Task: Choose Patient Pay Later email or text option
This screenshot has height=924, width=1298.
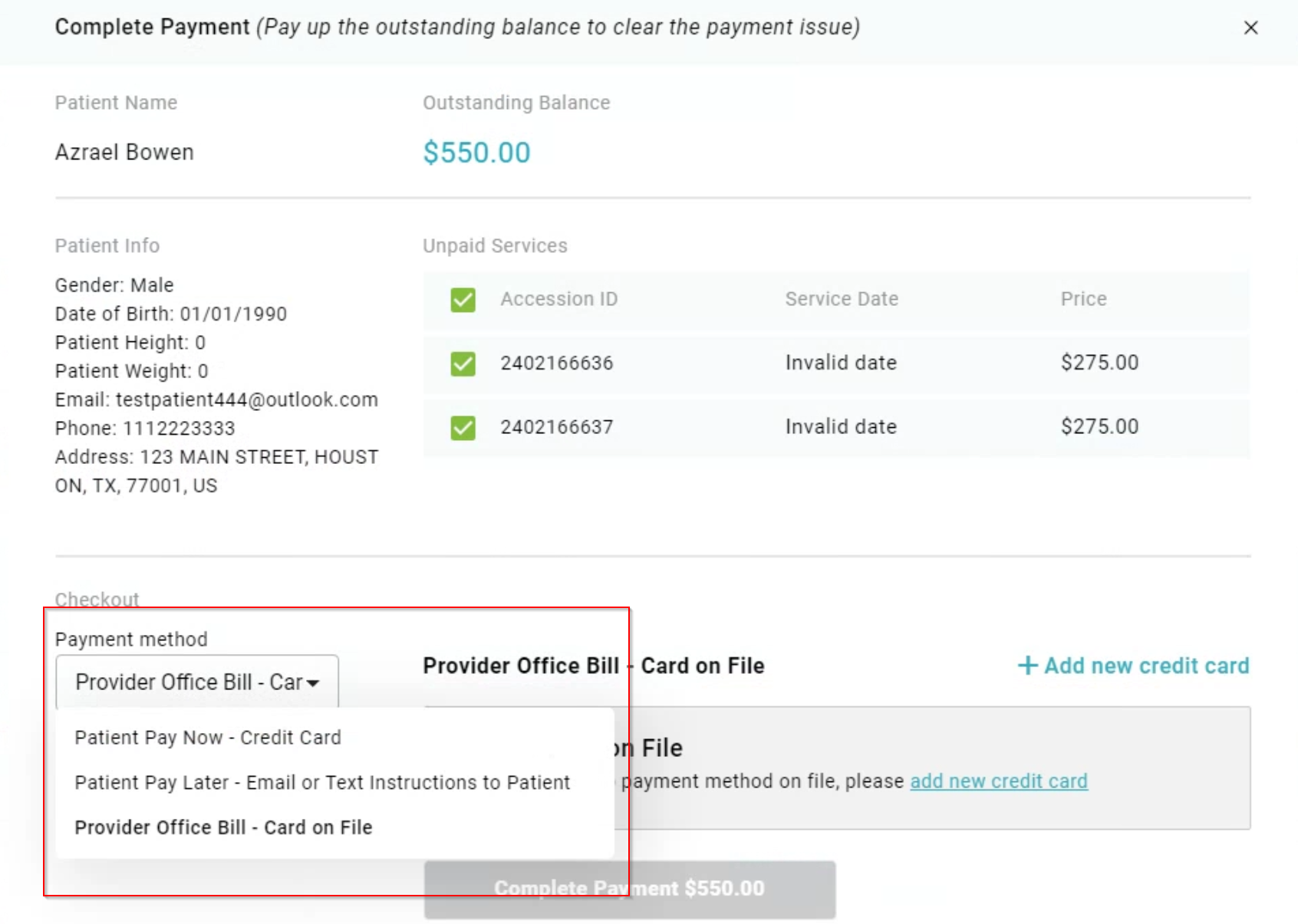Action: coord(322,783)
